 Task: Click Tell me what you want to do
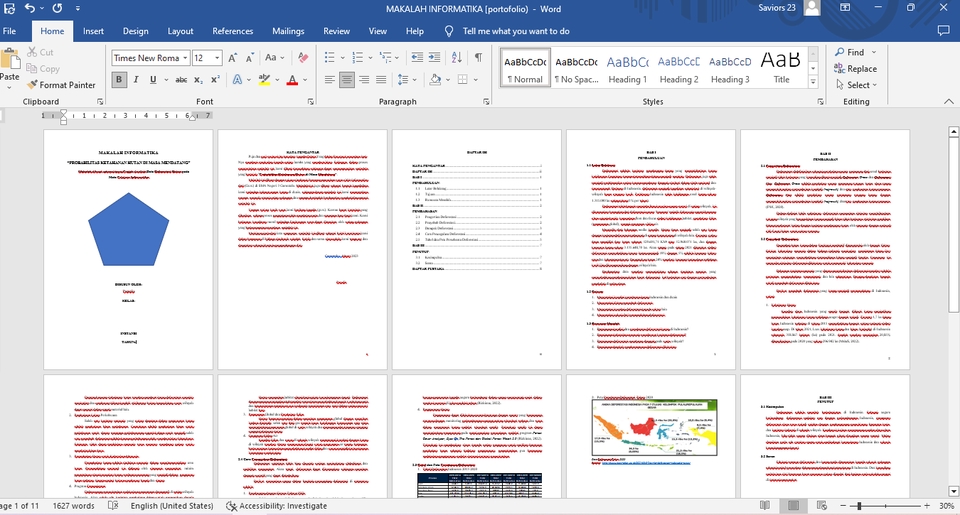[516, 31]
